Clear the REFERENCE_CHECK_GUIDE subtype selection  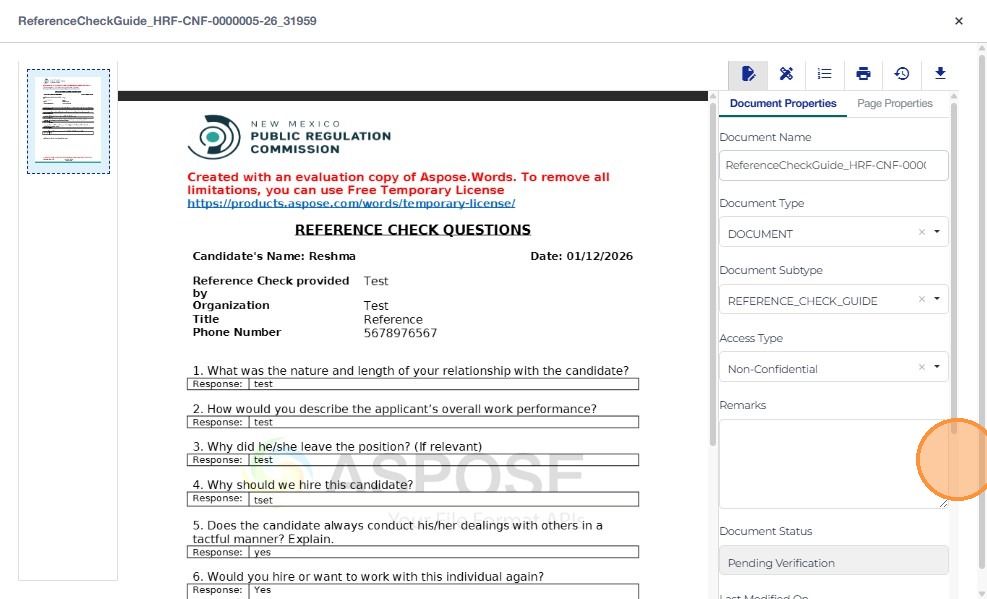coord(922,300)
